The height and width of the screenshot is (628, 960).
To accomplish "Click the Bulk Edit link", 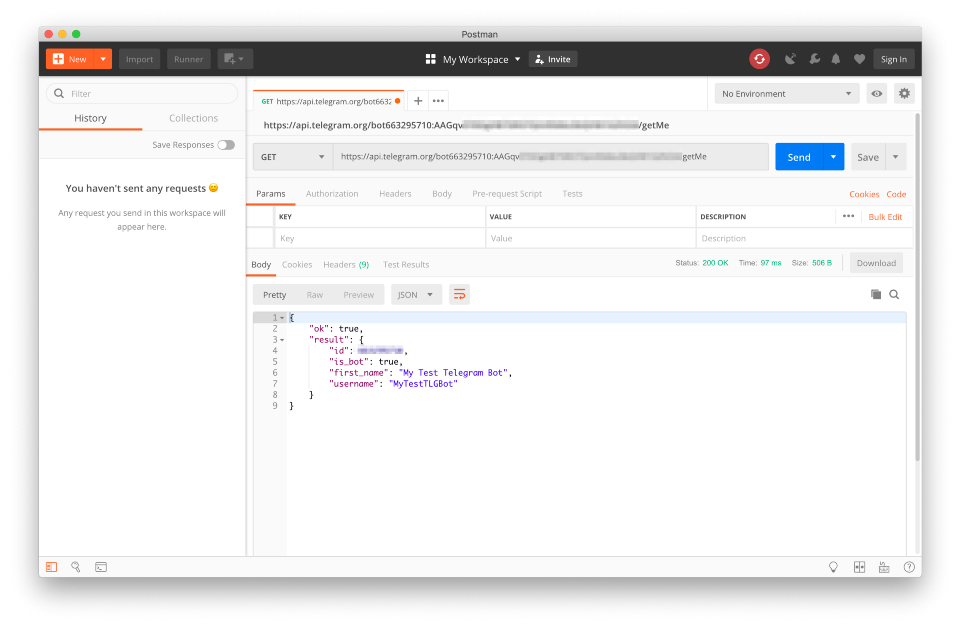I will point(885,217).
